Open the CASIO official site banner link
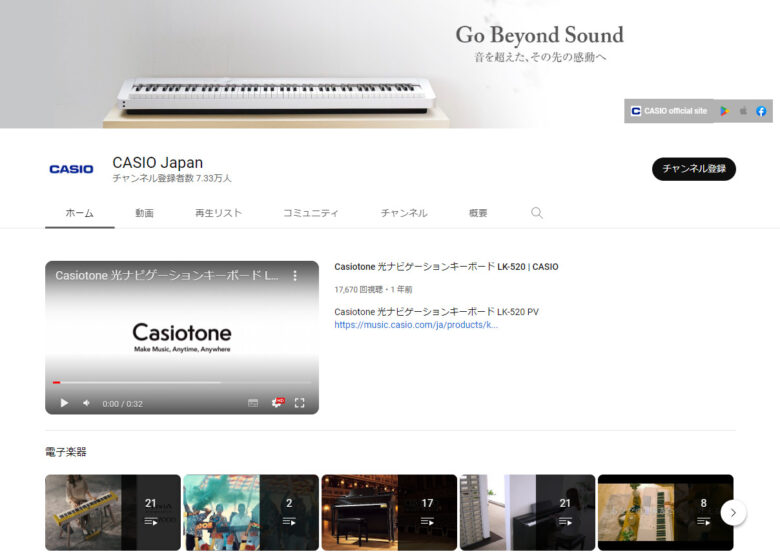 (x=669, y=111)
